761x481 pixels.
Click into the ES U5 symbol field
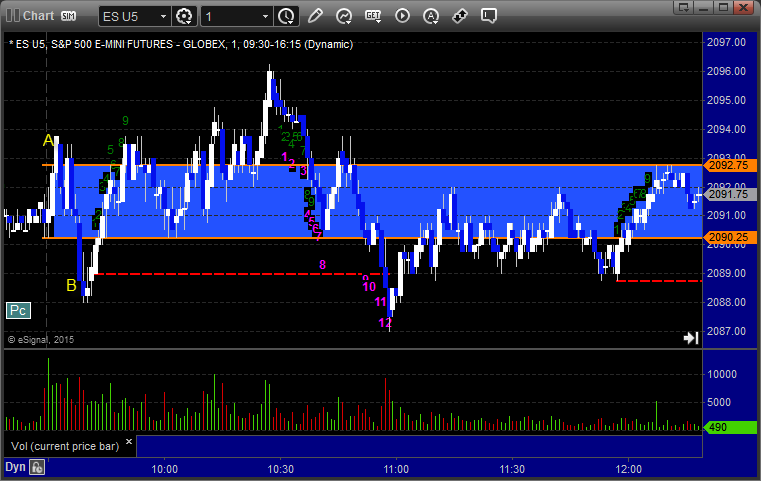tap(129, 17)
